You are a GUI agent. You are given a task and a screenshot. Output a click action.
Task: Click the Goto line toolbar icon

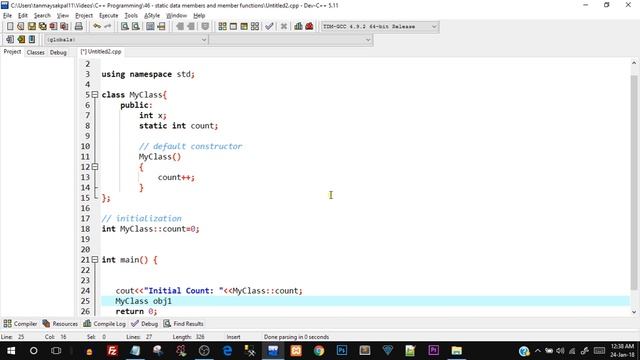point(161,27)
